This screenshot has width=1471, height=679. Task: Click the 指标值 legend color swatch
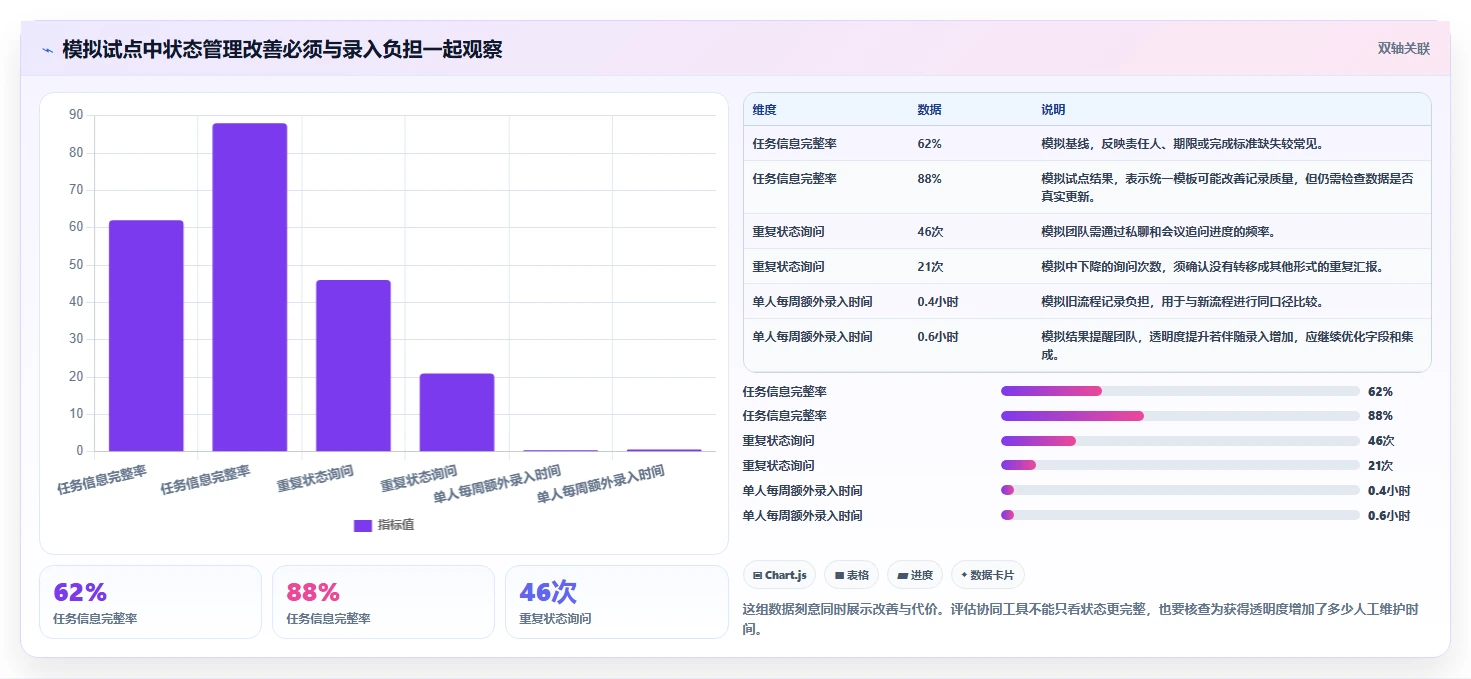point(363,525)
